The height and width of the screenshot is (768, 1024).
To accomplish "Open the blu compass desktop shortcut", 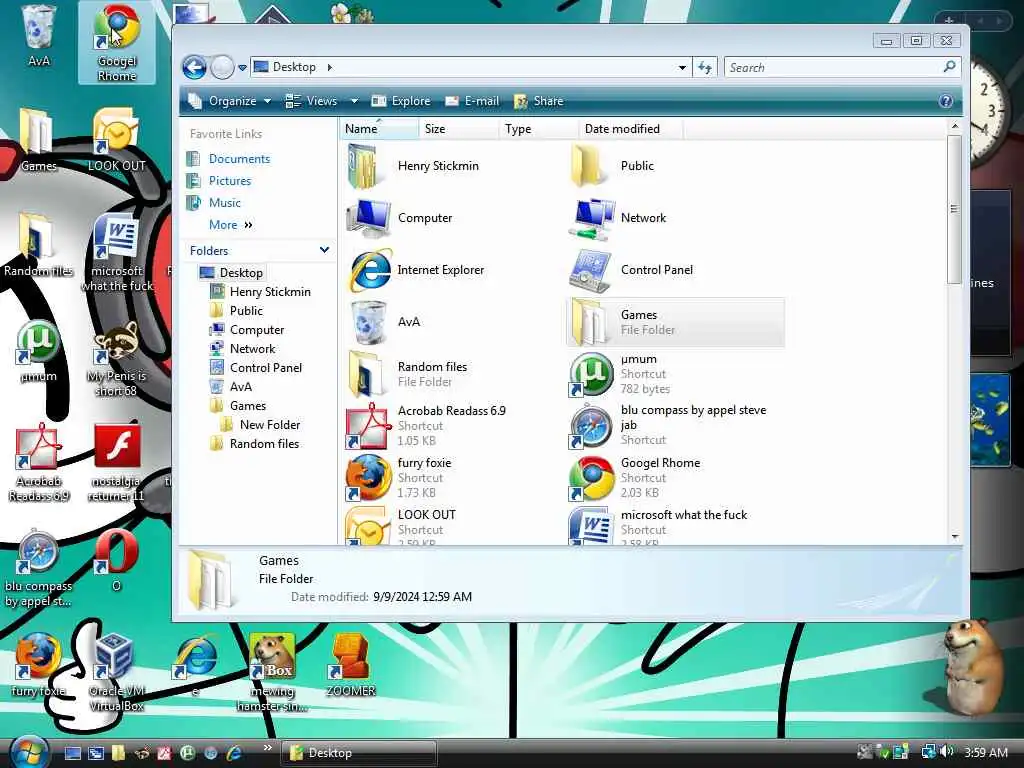I will 38,568.
